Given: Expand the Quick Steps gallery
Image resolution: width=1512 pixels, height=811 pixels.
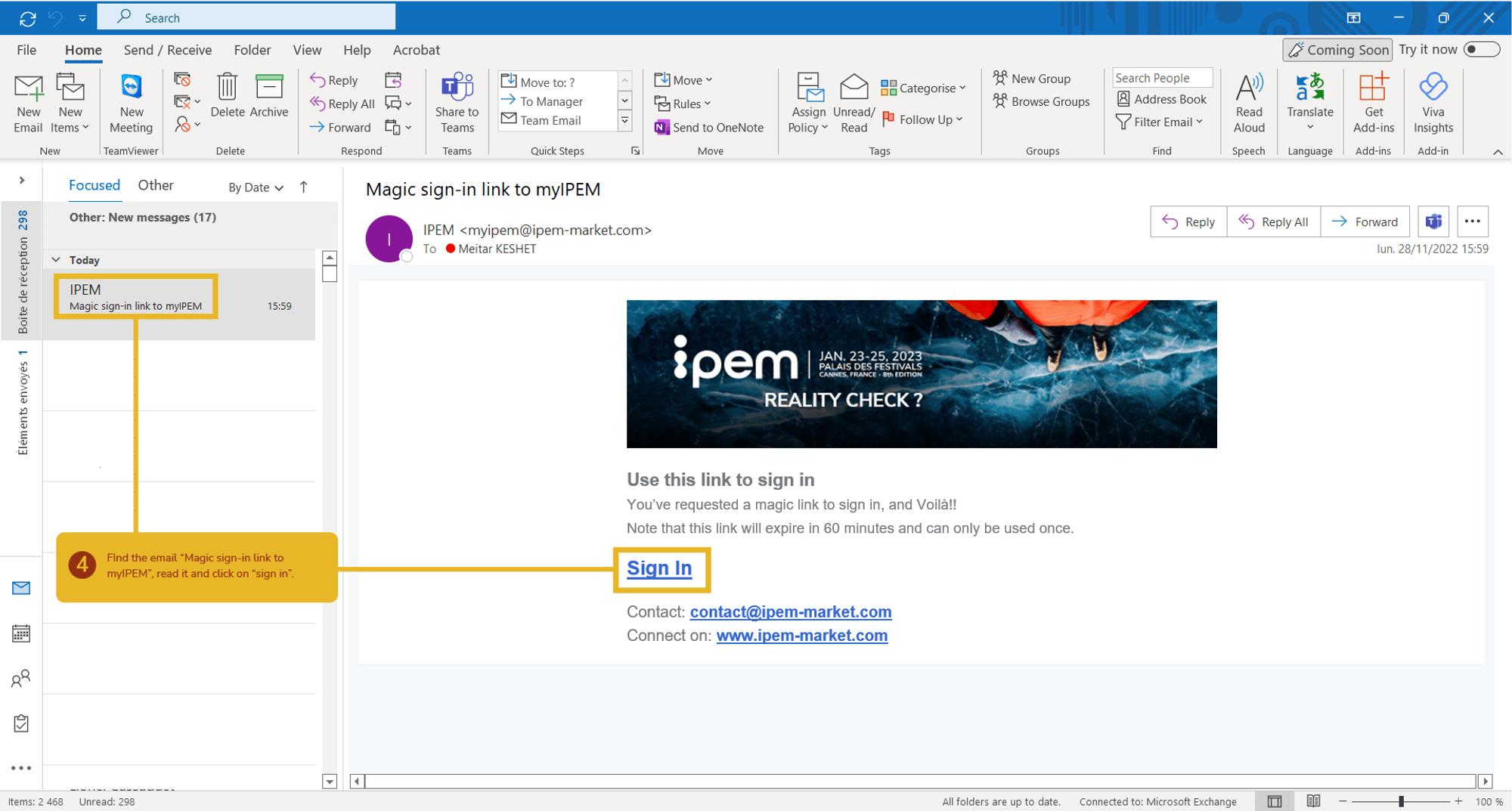Looking at the screenshot, I should (x=625, y=120).
